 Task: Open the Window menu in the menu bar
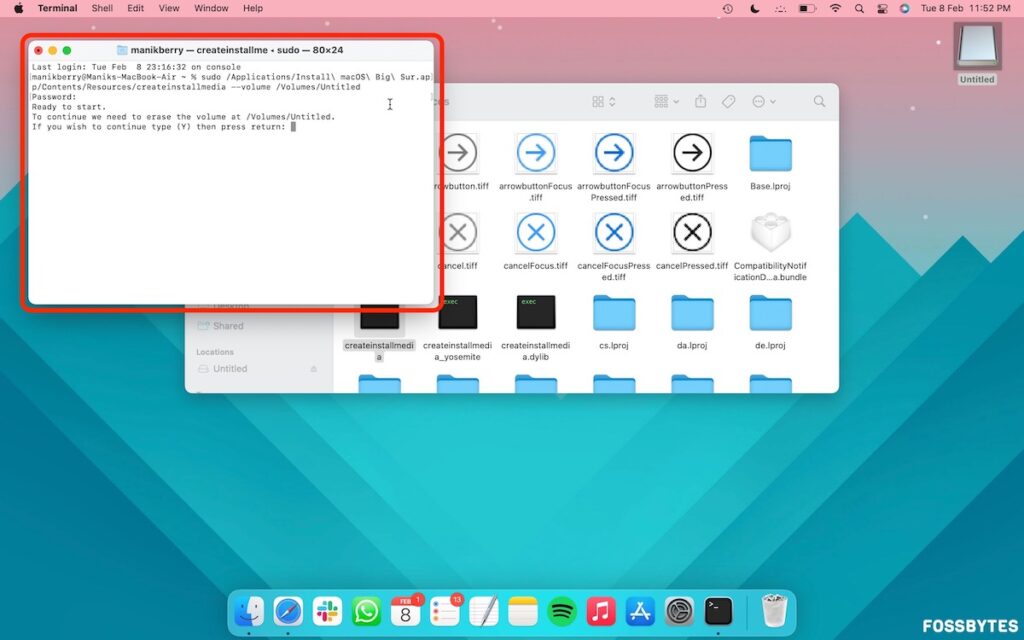(211, 8)
